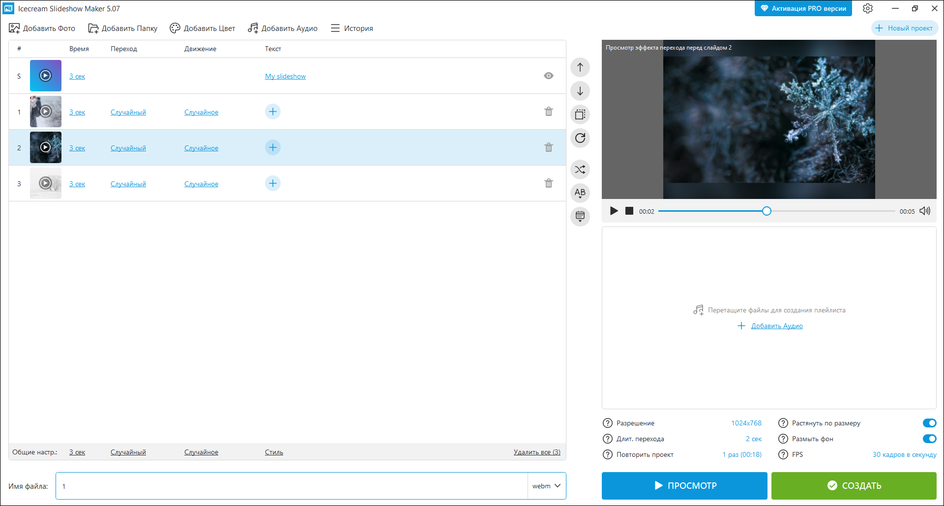Viewport: 944px width, 506px height.
Task: Stop the preview playback
Action: click(x=629, y=211)
